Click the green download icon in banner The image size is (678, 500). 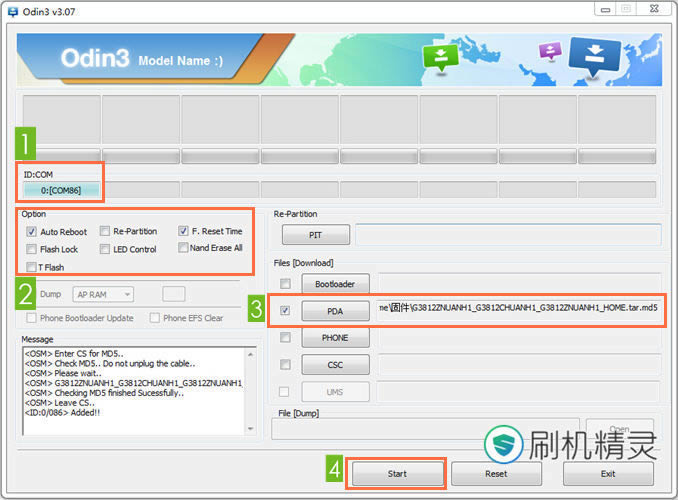tap(439, 58)
